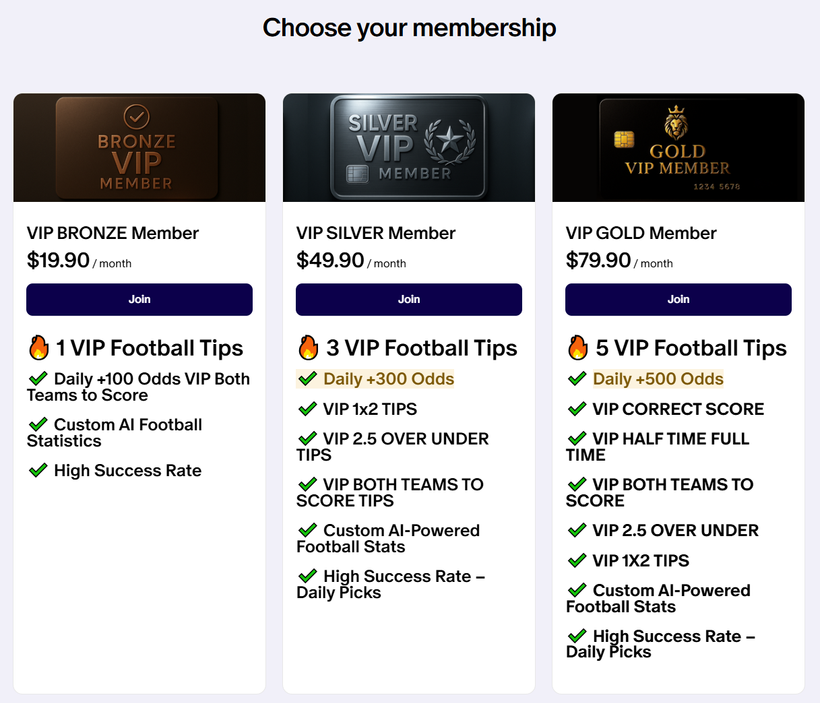Viewport: 820px width, 703px height.
Task: Click the flame icon beside 1 VIP Football Tips
Action: 38,348
